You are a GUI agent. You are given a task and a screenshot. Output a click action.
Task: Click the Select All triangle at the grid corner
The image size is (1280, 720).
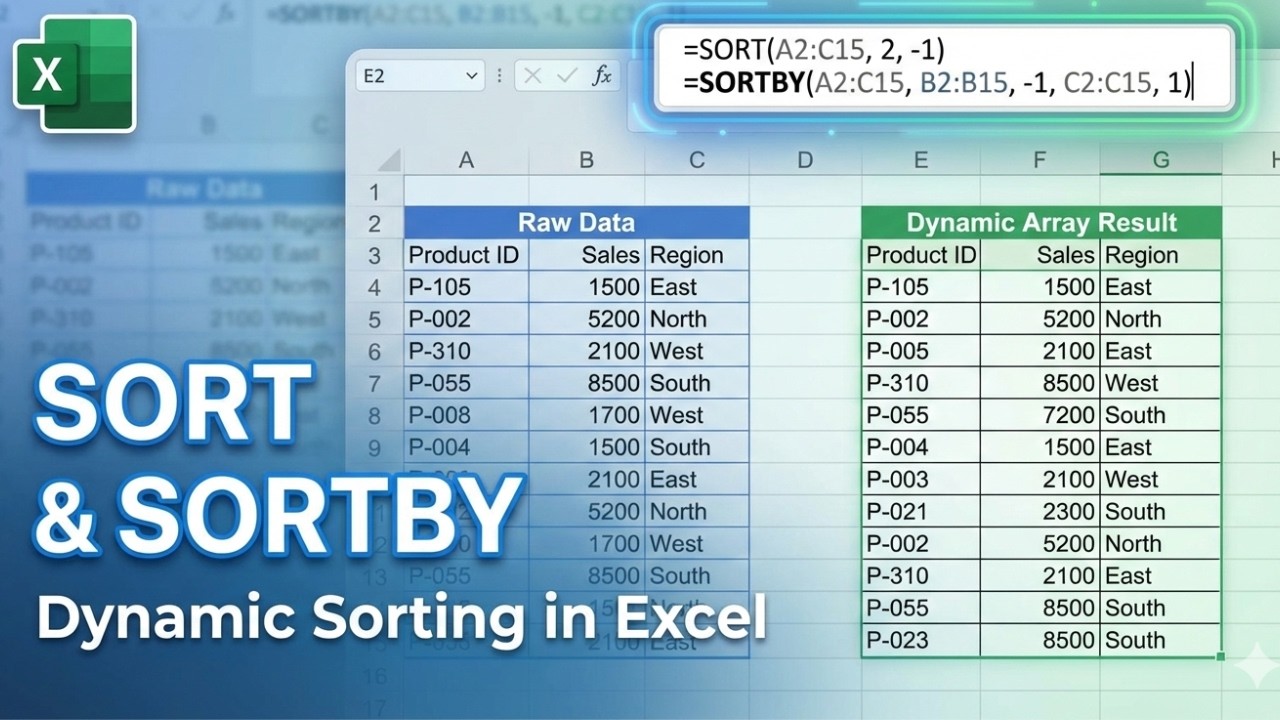(388, 160)
